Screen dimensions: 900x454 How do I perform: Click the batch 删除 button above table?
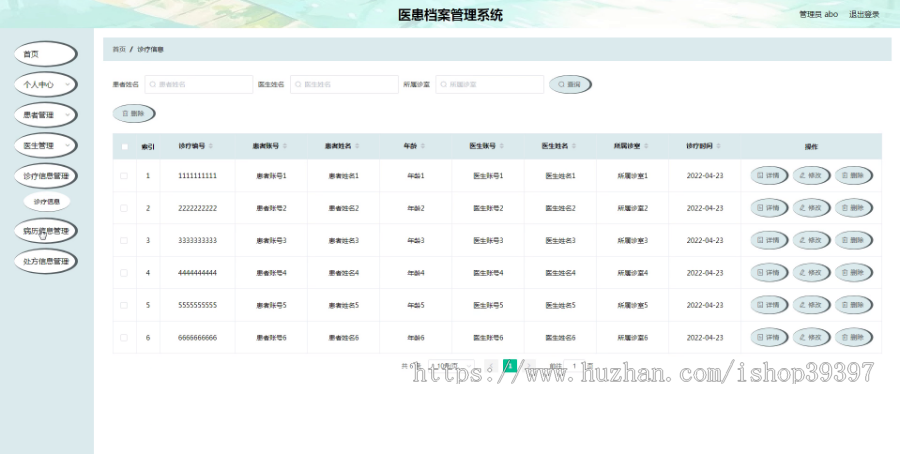coord(134,114)
